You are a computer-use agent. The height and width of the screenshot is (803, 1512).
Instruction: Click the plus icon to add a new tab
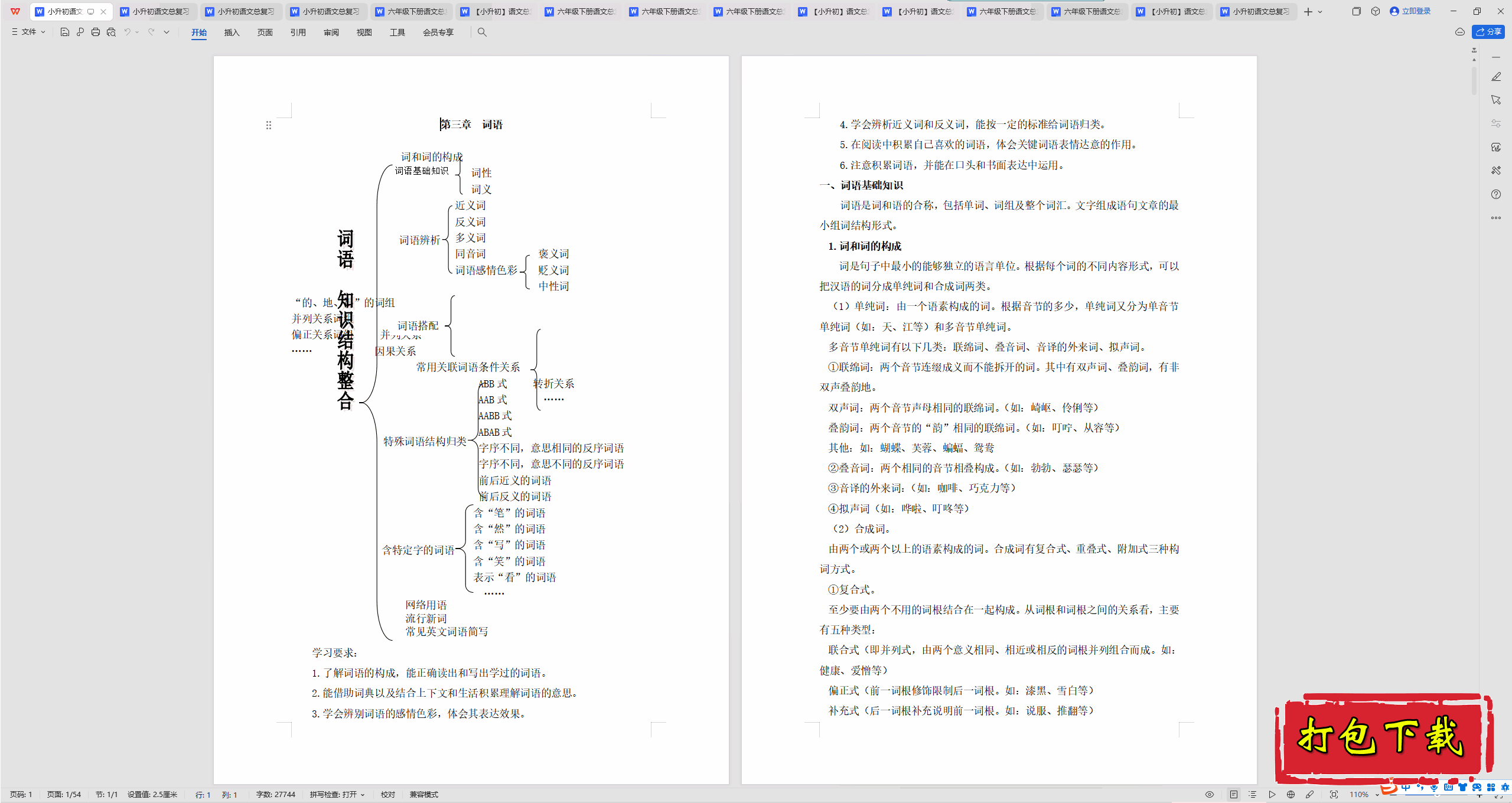click(x=1308, y=11)
